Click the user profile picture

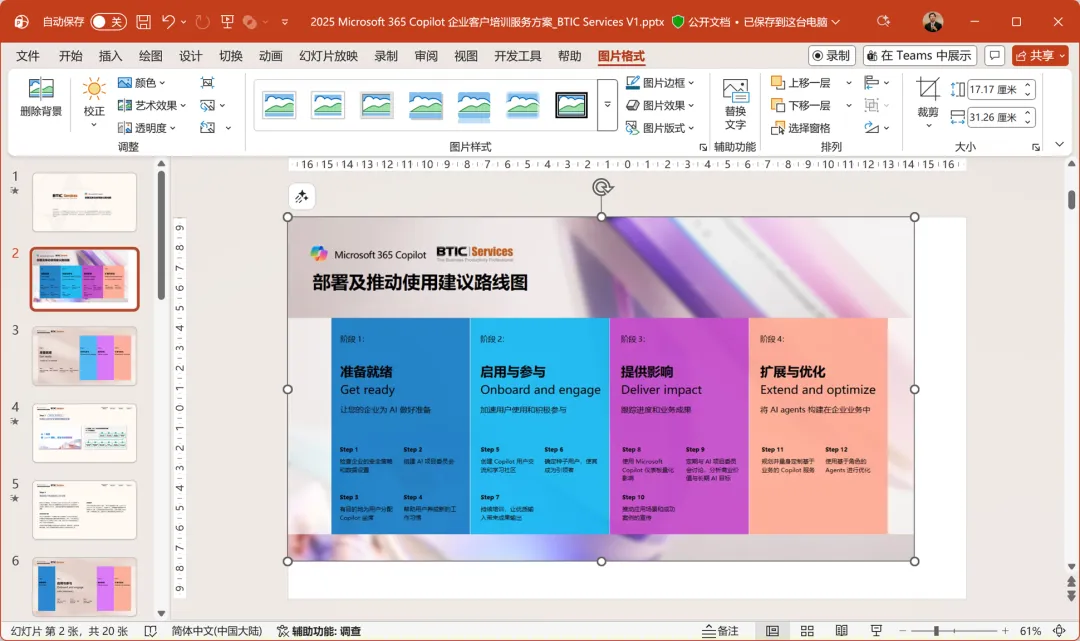coord(933,22)
